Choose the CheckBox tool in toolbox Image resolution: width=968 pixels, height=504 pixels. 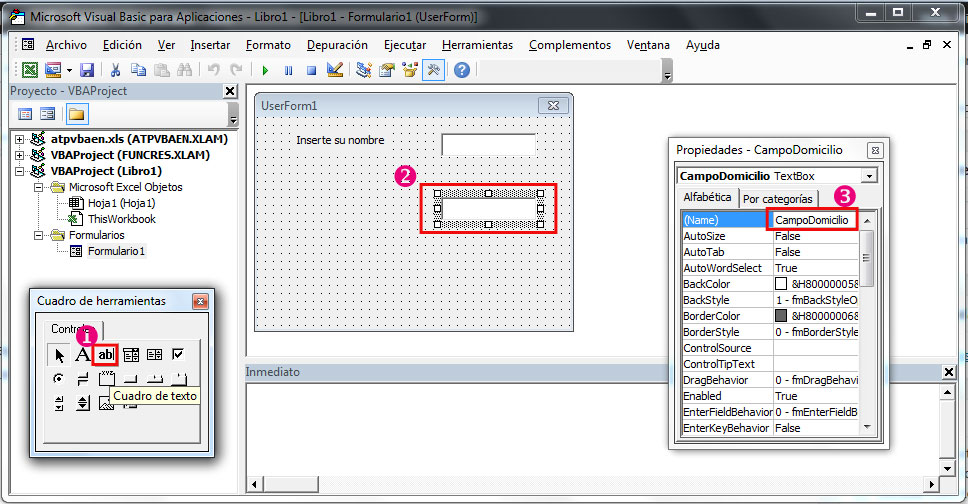coord(178,355)
